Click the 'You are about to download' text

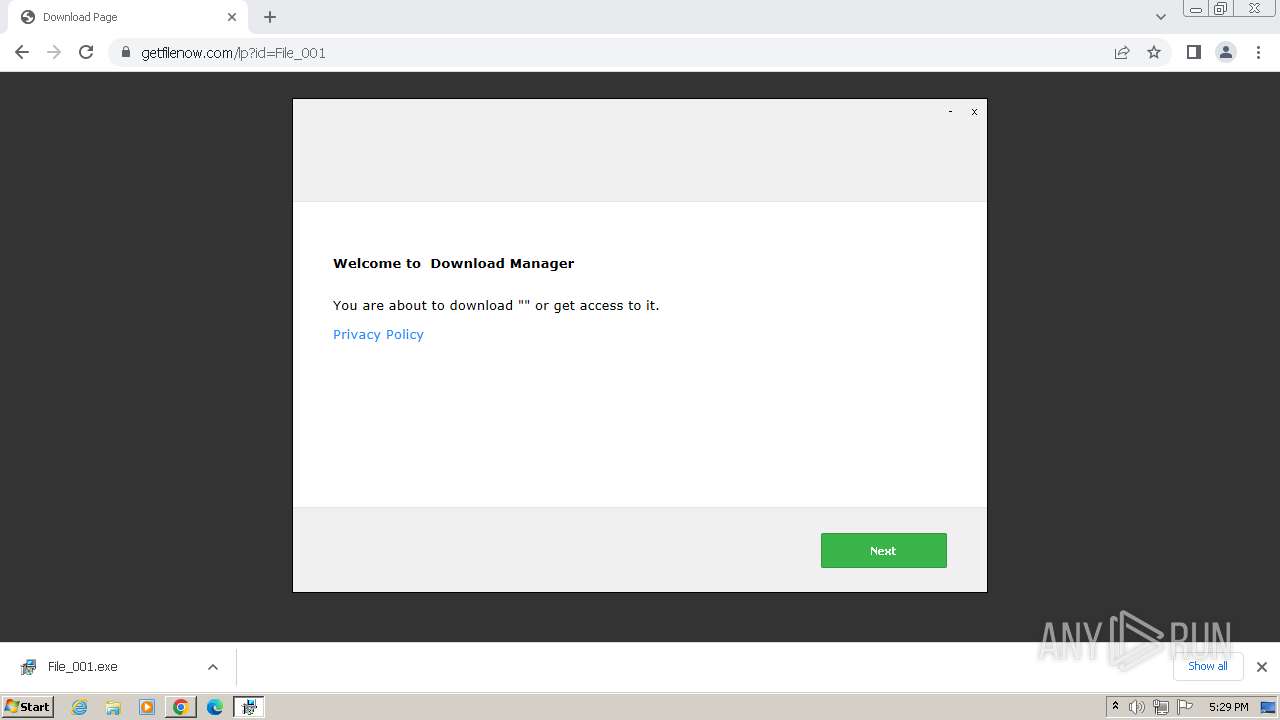click(496, 306)
